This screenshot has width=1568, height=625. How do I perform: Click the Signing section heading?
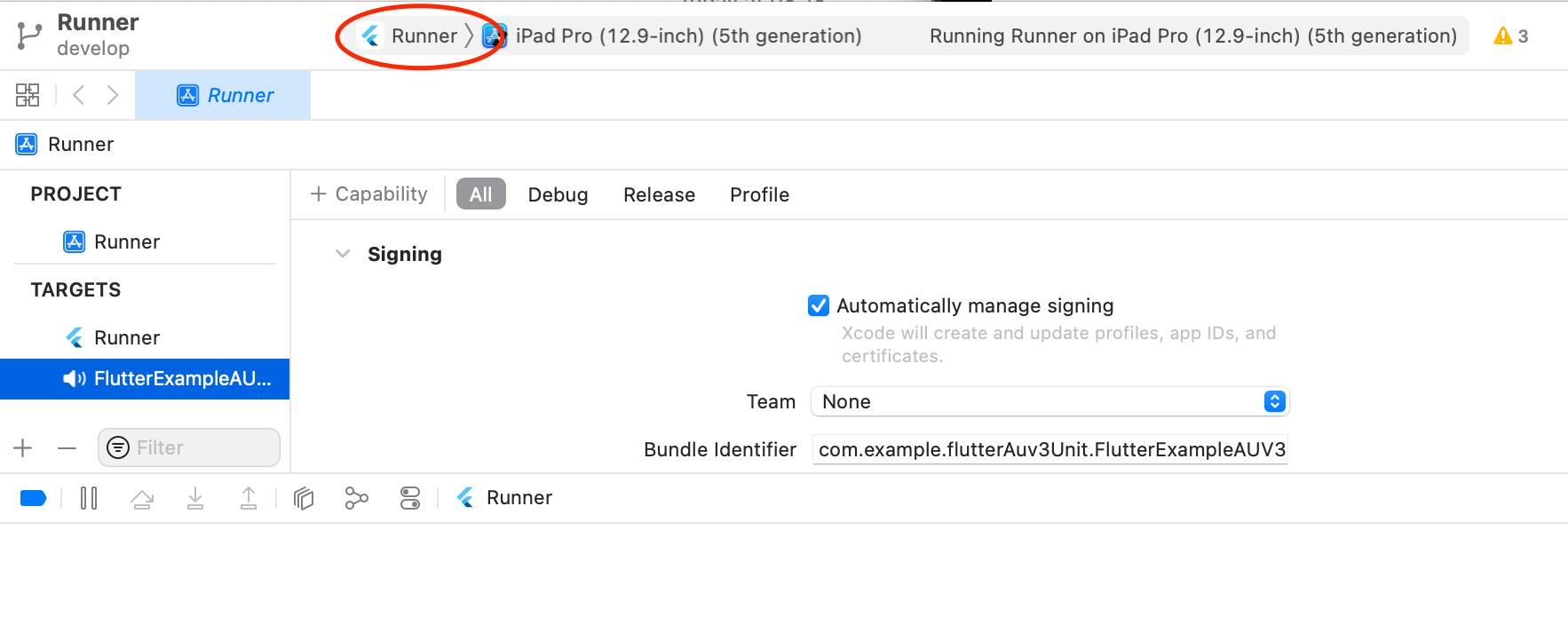point(405,254)
